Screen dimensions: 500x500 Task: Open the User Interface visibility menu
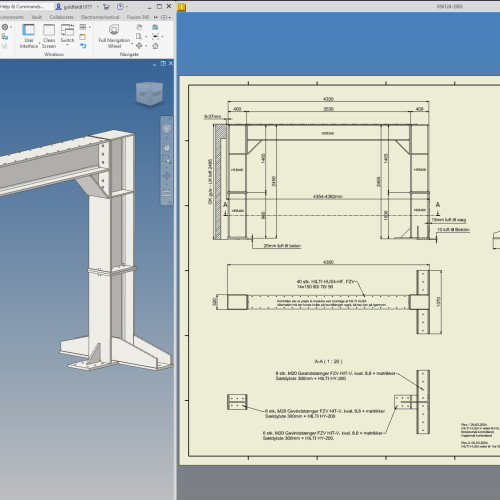(x=29, y=36)
